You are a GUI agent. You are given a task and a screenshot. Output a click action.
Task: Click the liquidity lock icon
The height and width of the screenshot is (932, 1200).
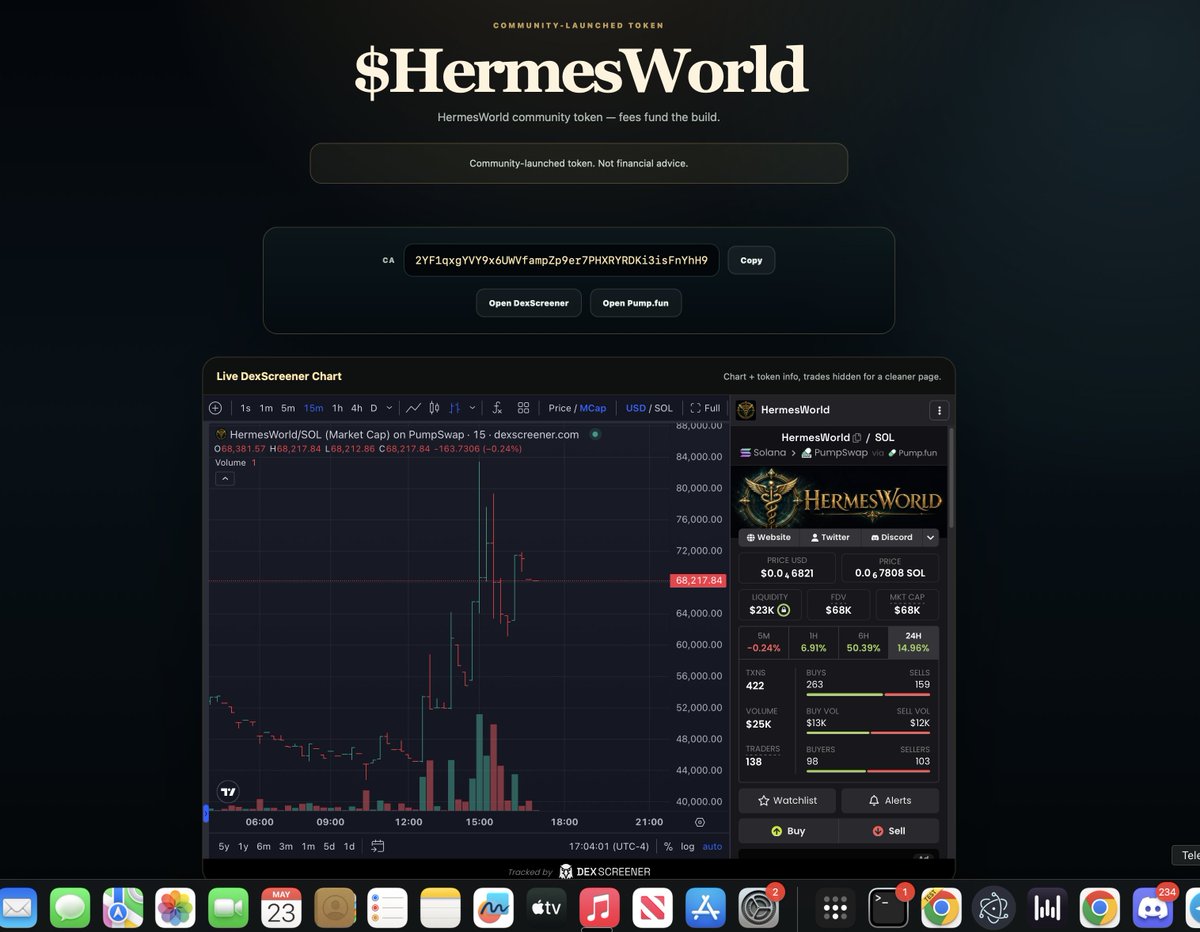tap(784, 609)
